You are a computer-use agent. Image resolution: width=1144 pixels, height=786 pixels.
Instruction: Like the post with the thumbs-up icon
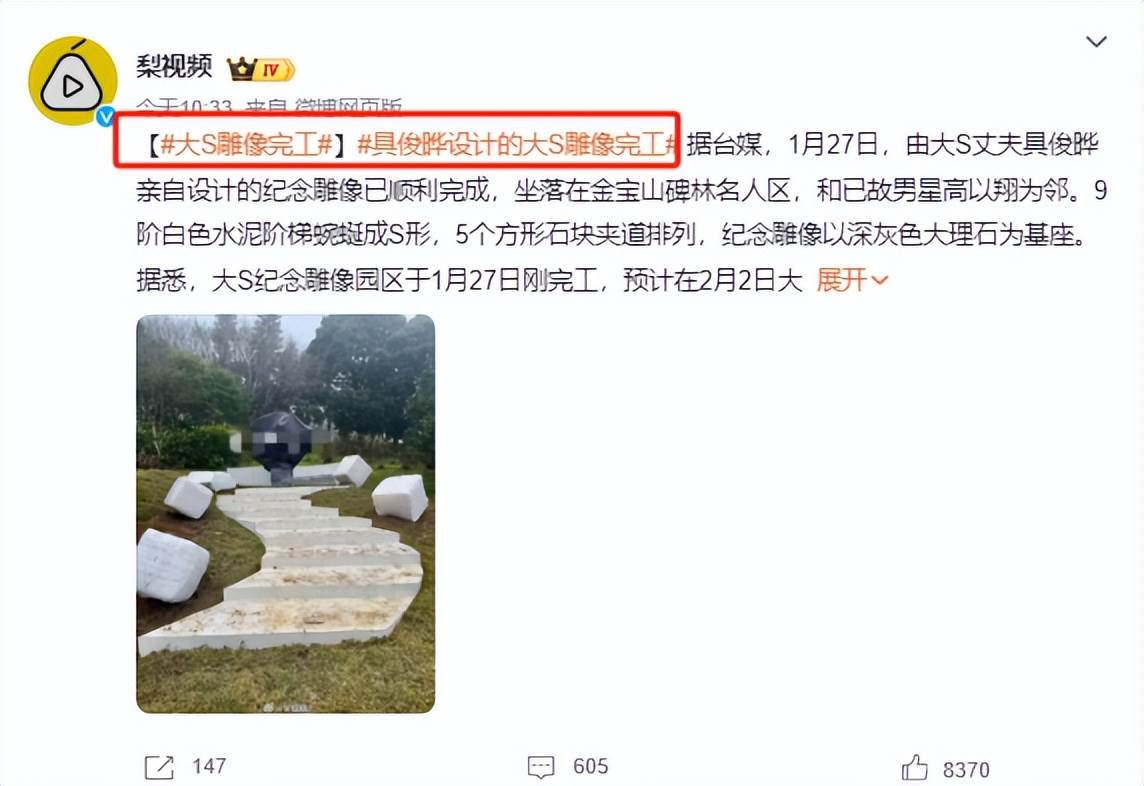pyautogui.click(x=914, y=768)
